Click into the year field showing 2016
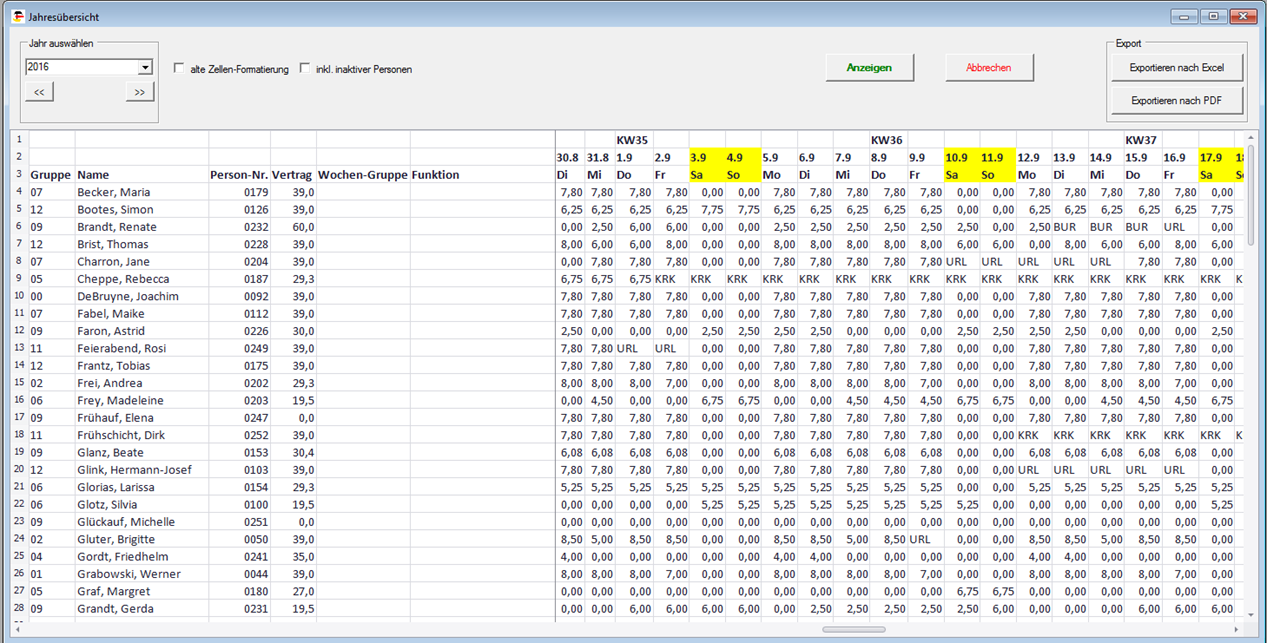 tap(82, 67)
